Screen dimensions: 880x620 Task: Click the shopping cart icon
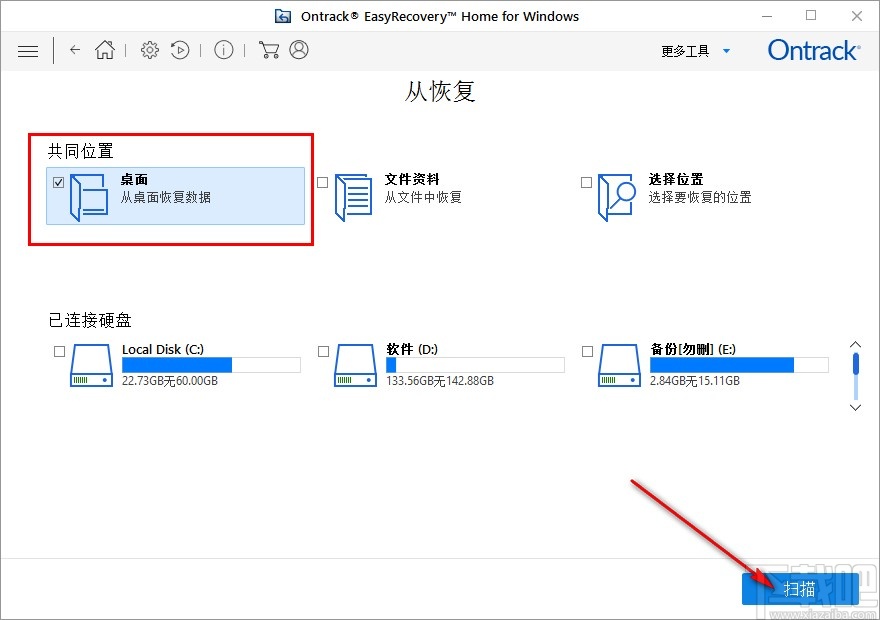pos(268,50)
